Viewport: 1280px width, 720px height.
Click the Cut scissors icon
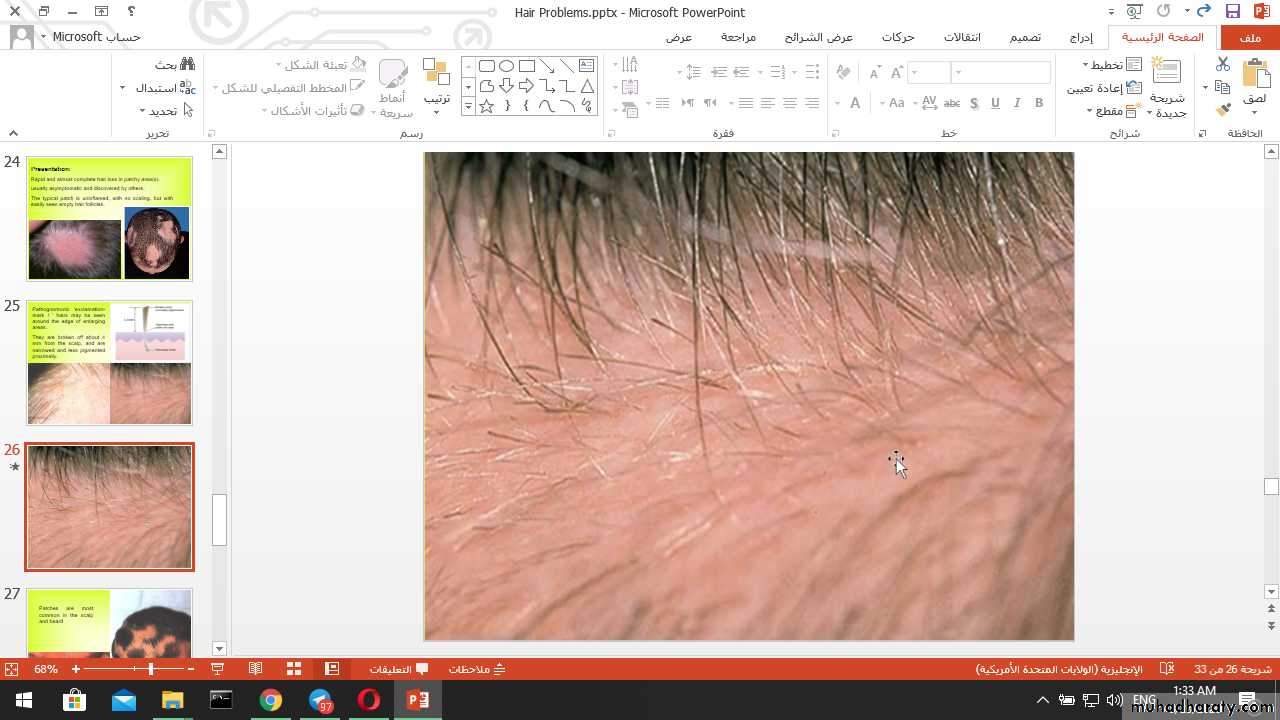point(1223,64)
